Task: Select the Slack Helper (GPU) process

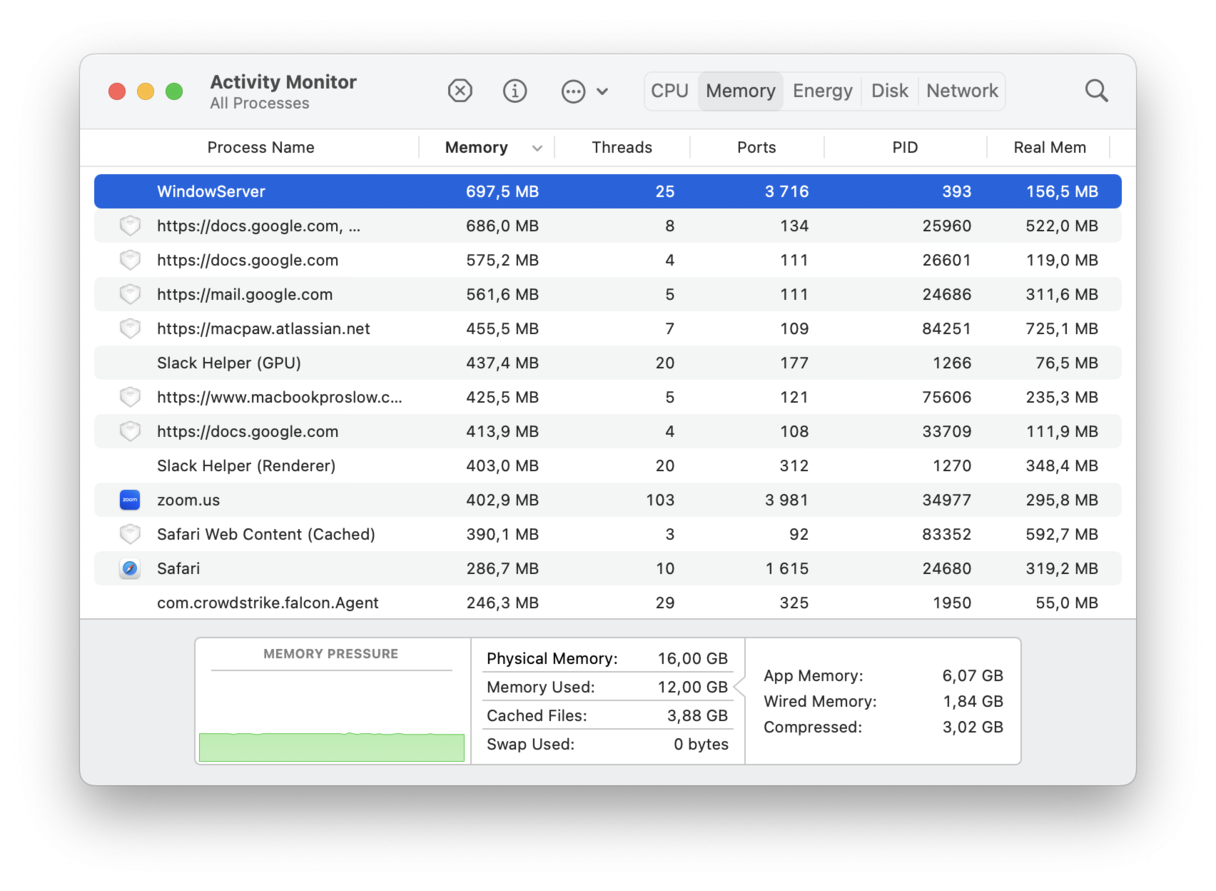Action: click(400, 362)
